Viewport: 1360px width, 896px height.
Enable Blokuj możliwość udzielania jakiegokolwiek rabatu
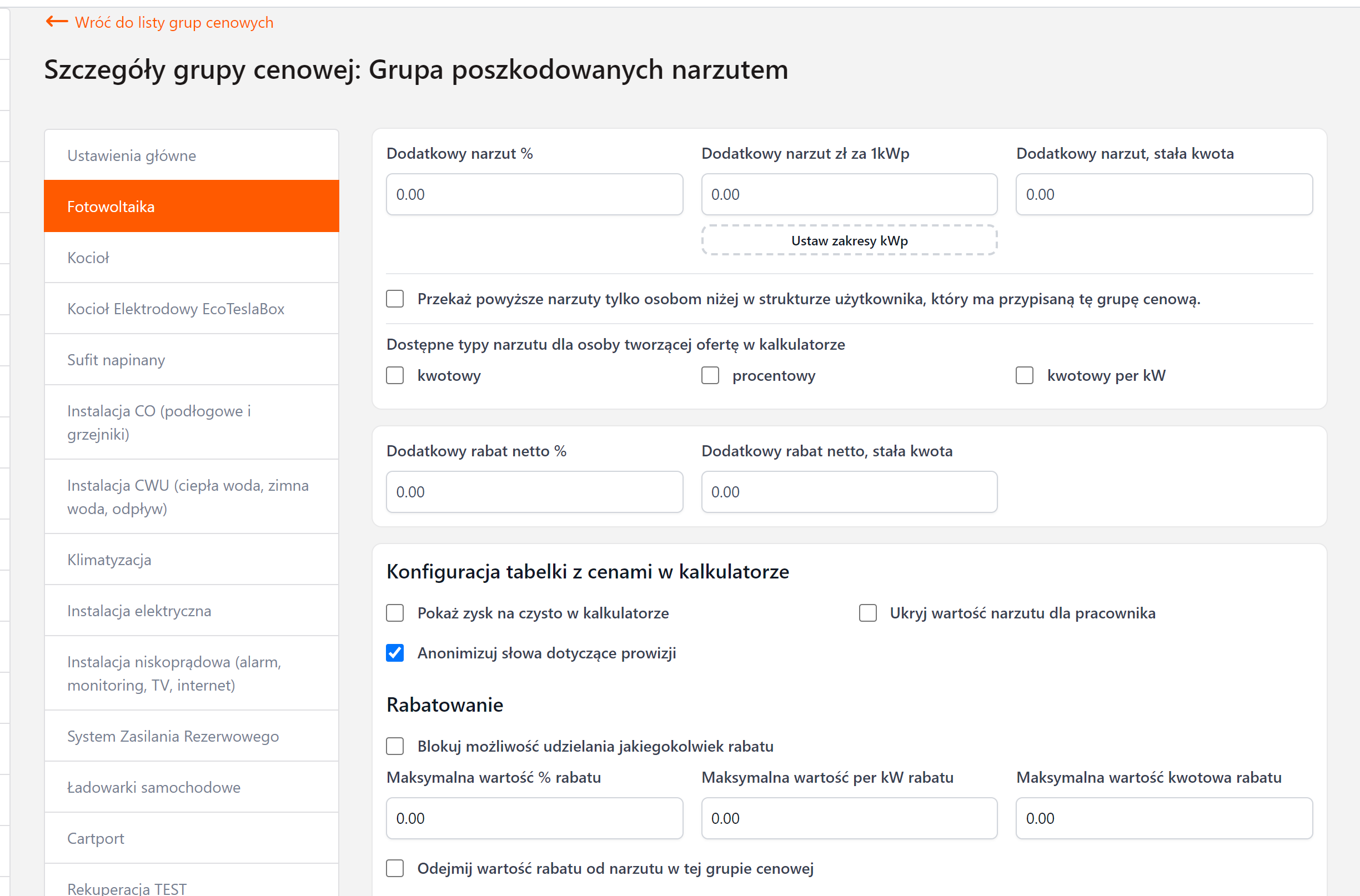[x=395, y=746]
